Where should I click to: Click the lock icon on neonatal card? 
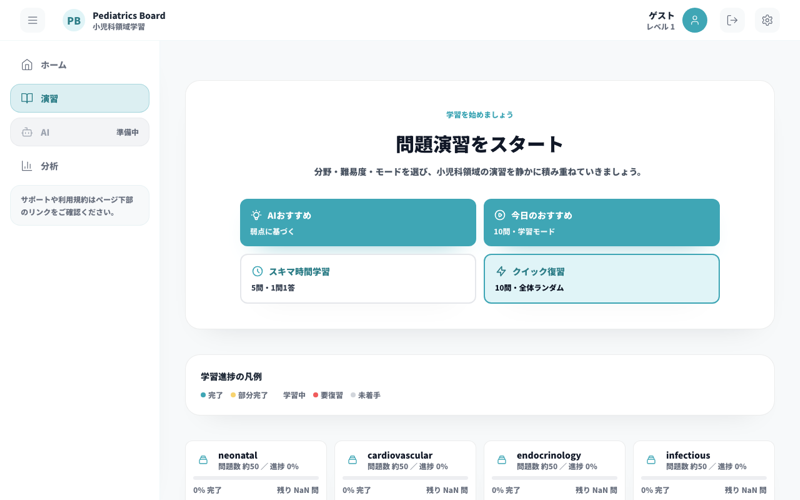[x=203, y=460]
